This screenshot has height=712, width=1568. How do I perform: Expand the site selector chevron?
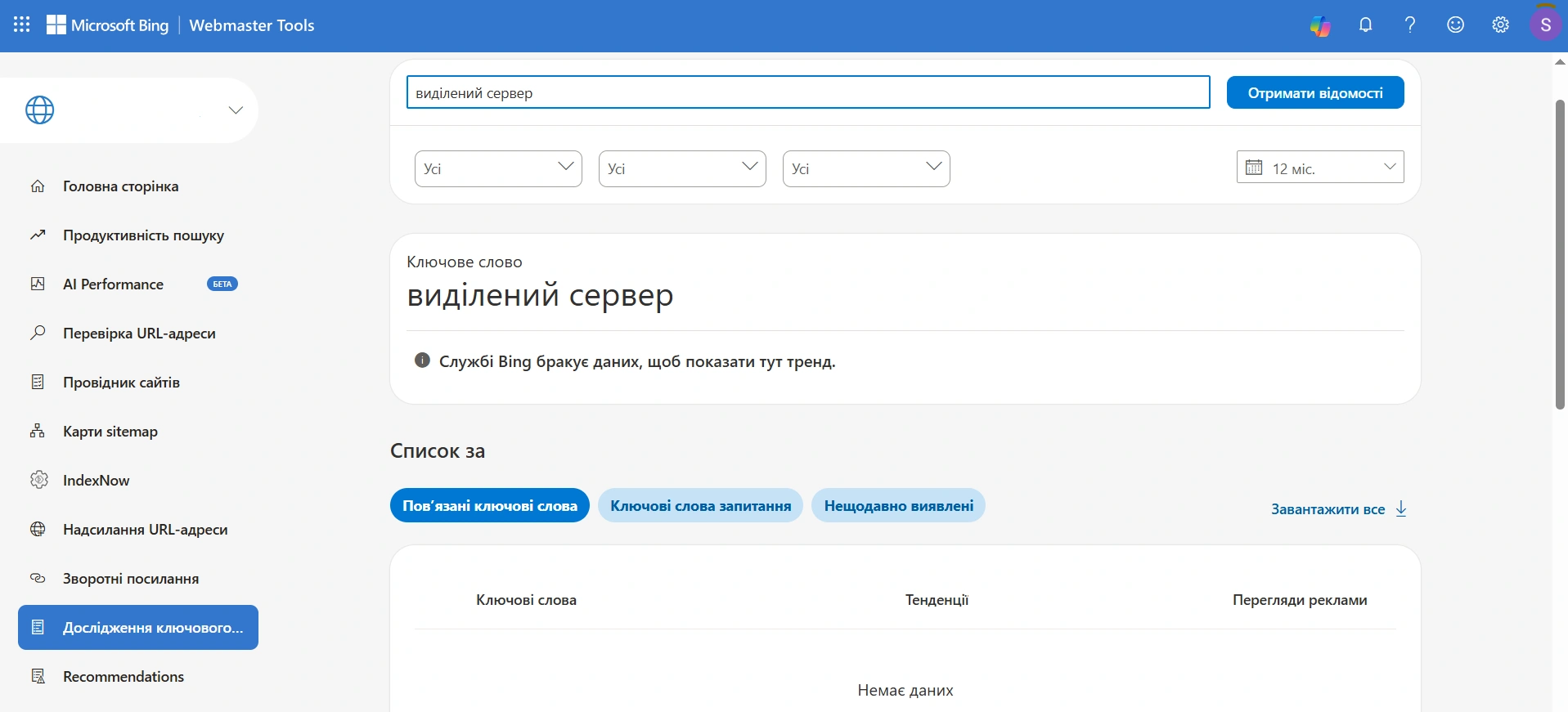pyautogui.click(x=236, y=110)
